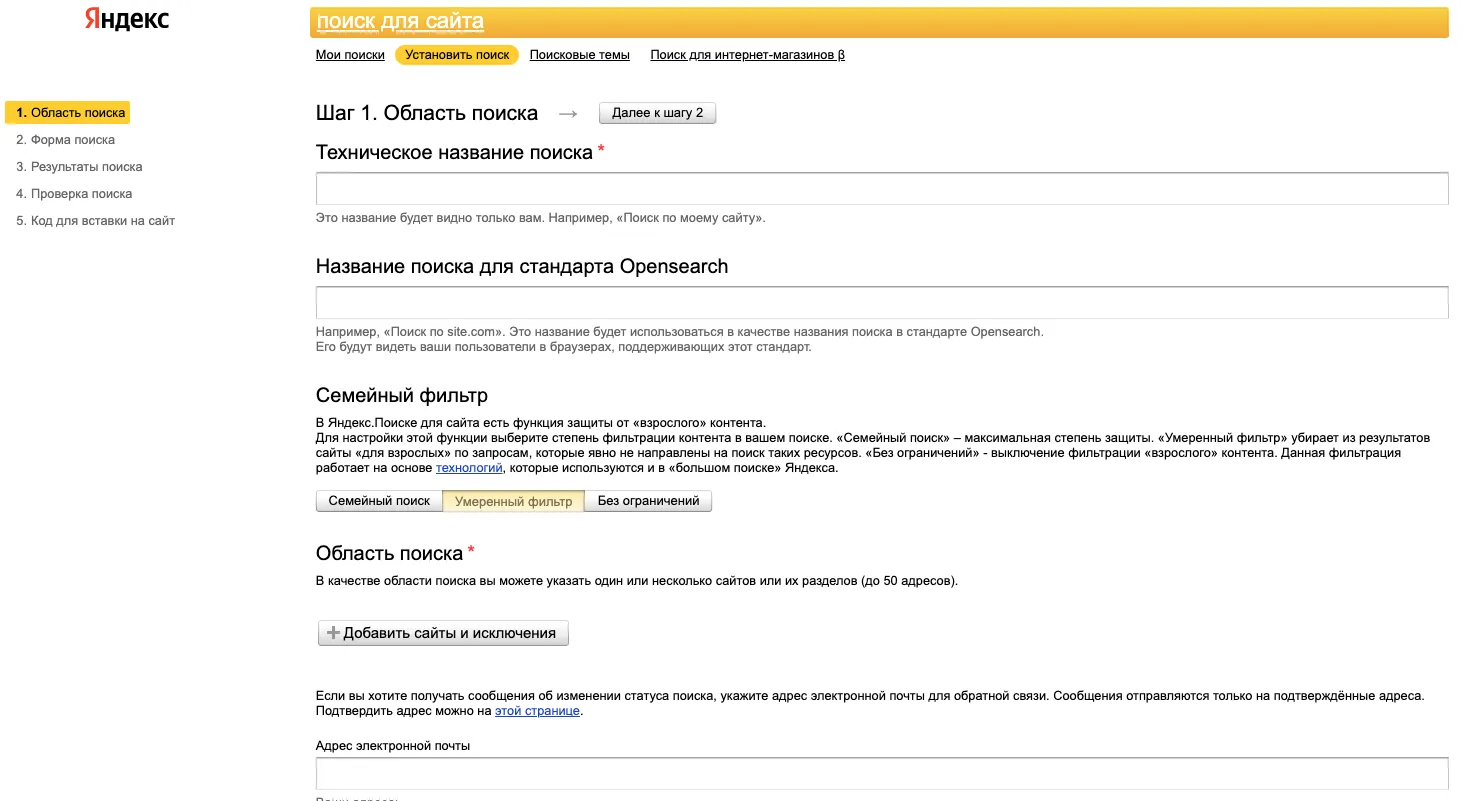The image size is (1464, 801).
Task: Focus the Адрес электронной почты field
Action: (882, 774)
